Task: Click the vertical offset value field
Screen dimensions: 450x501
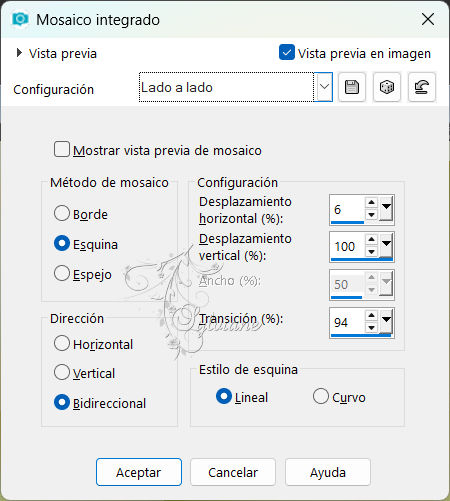Action: pos(347,246)
